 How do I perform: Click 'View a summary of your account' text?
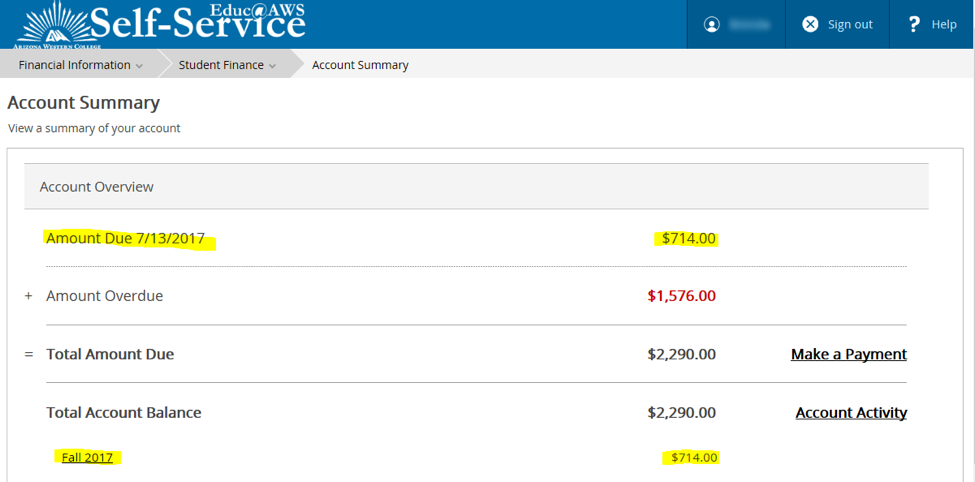[x=94, y=129]
